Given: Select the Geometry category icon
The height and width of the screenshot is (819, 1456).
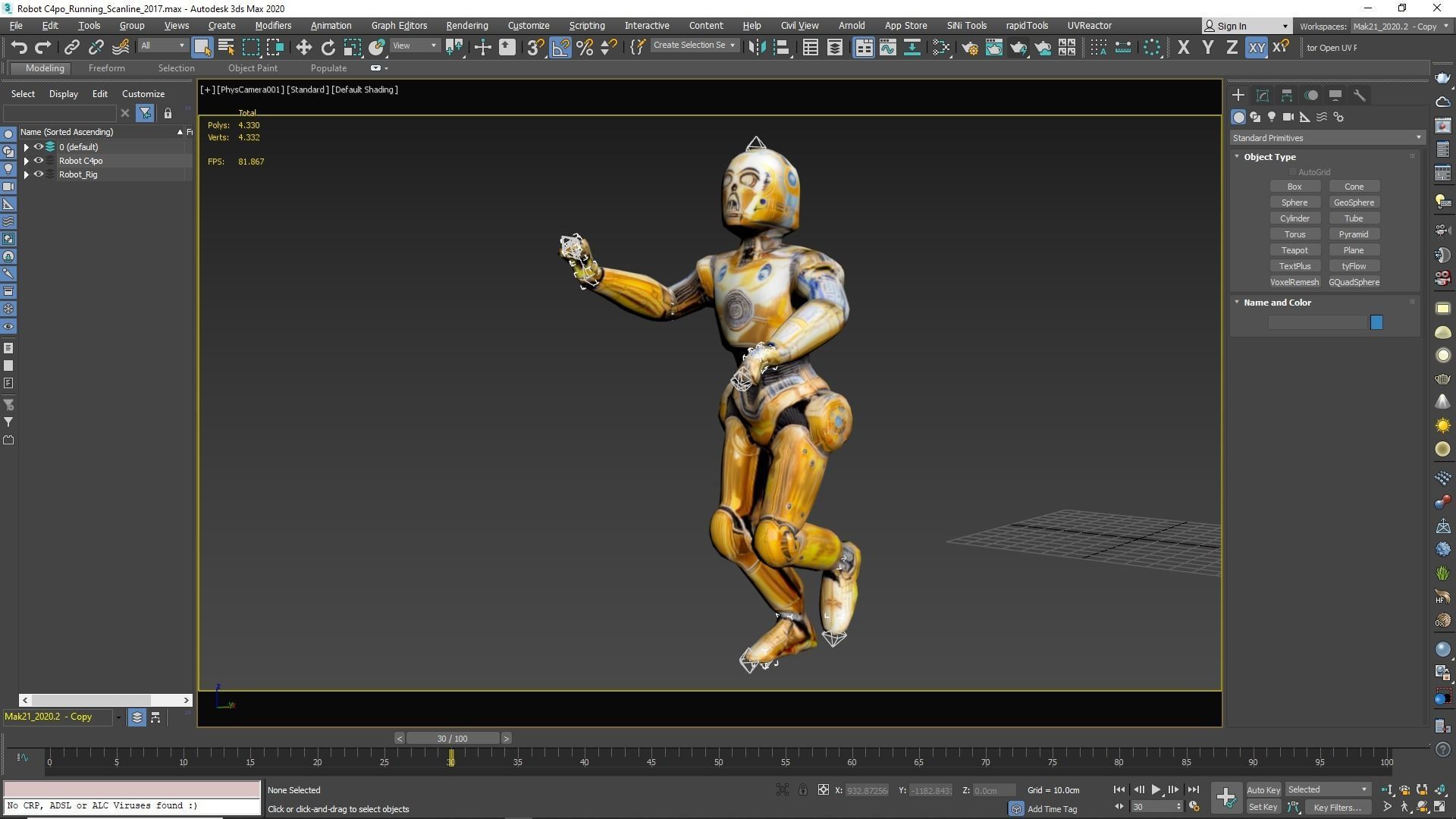Looking at the screenshot, I should coord(1238,118).
